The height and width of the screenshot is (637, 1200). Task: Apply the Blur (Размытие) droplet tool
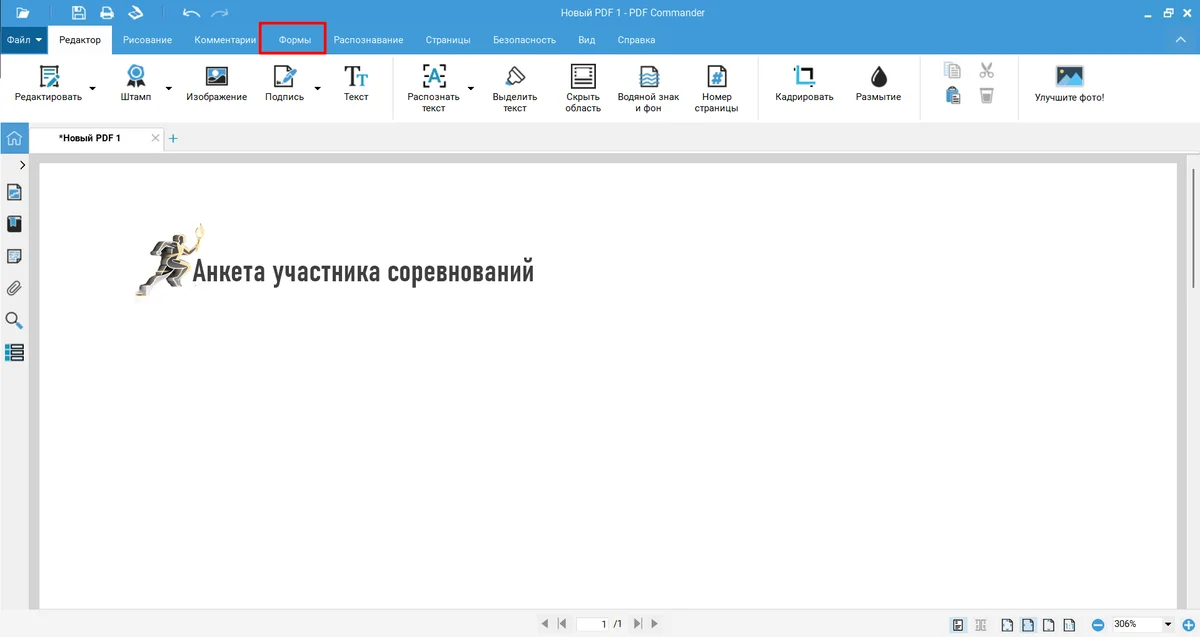click(x=878, y=78)
